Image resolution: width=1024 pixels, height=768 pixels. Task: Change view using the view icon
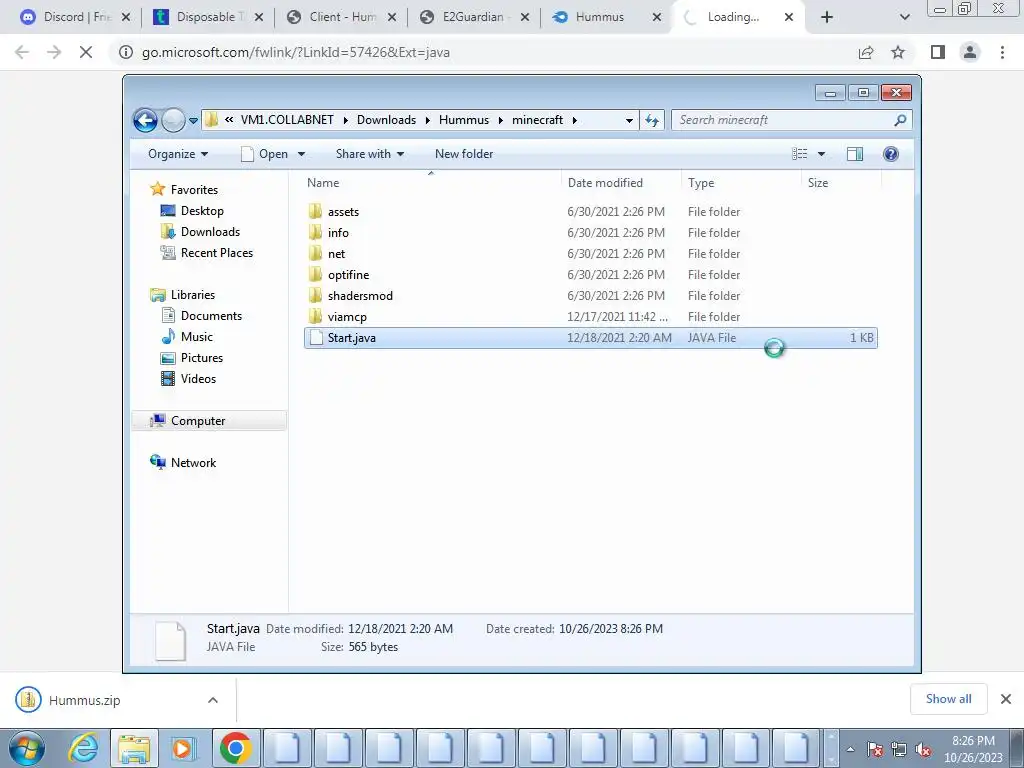[x=800, y=154]
